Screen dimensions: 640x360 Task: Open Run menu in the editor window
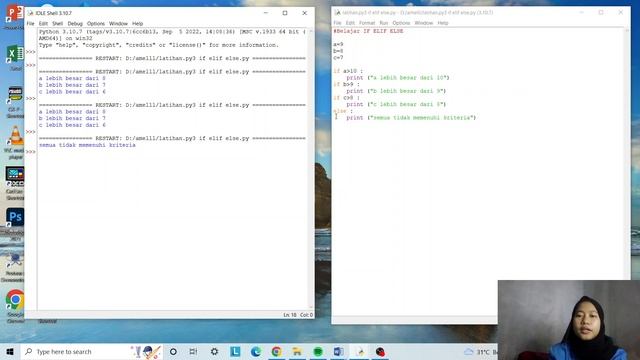[384, 23]
